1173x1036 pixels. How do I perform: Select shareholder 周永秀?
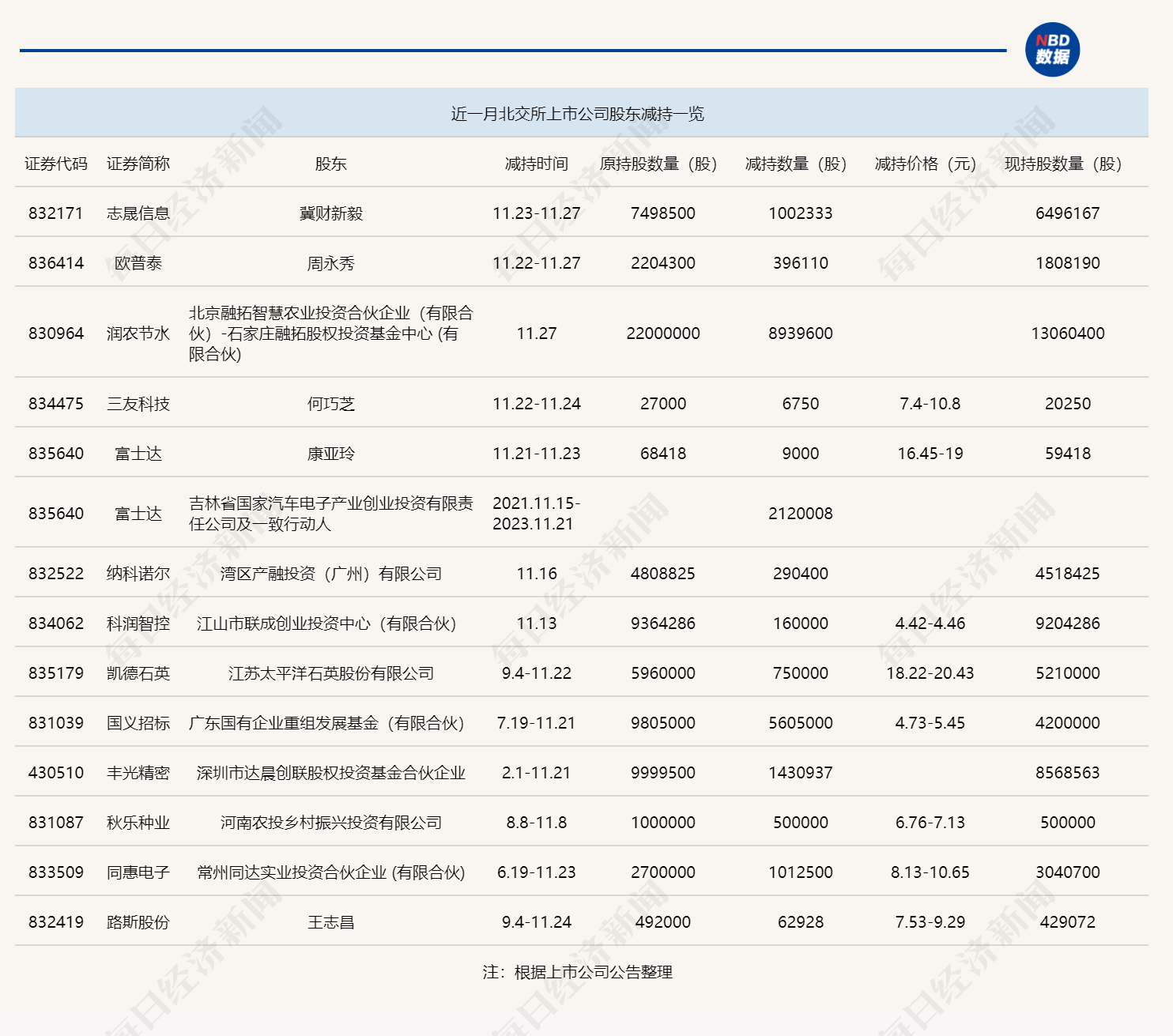point(330,263)
